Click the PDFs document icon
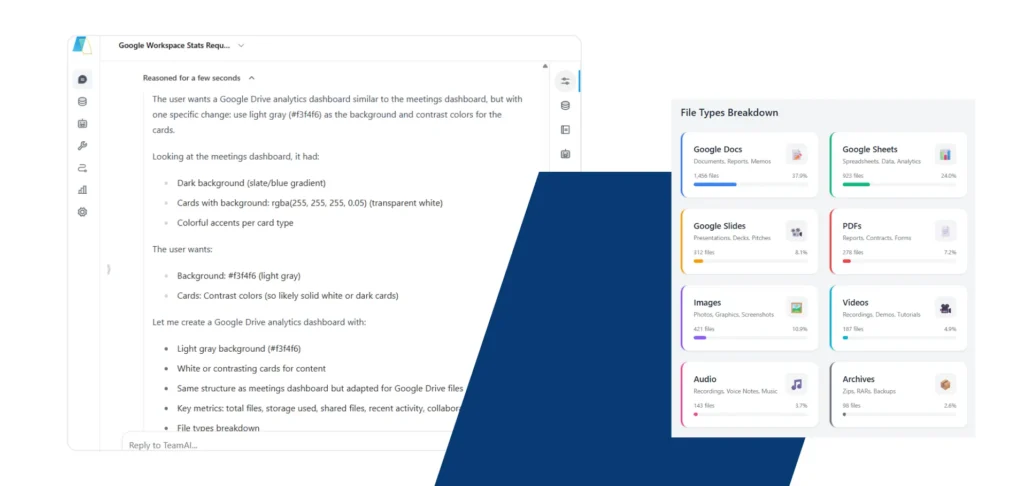This screenshot has width=1024, height=486. [945, 231]
